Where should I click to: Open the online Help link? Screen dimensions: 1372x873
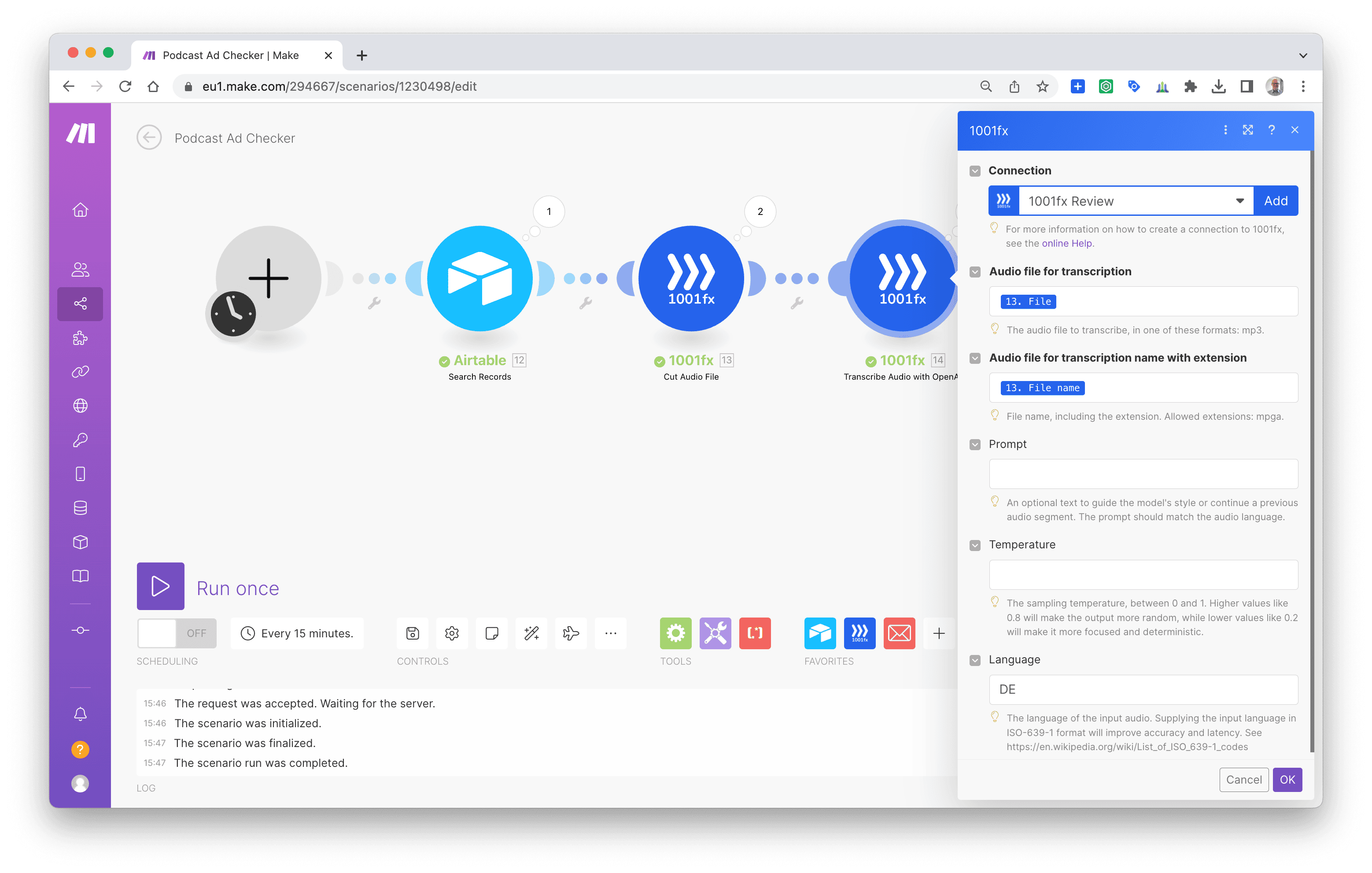pos(1066,243)
